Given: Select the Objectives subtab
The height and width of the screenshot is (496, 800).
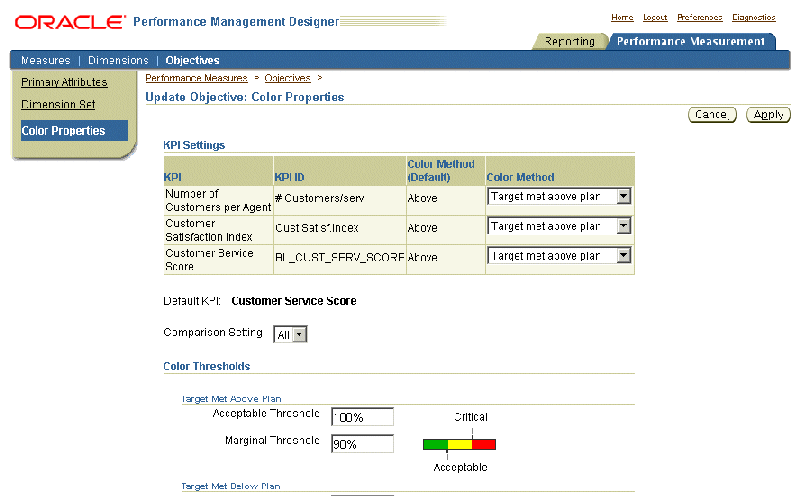Looking at the screenshot, I should coord(192,60).
